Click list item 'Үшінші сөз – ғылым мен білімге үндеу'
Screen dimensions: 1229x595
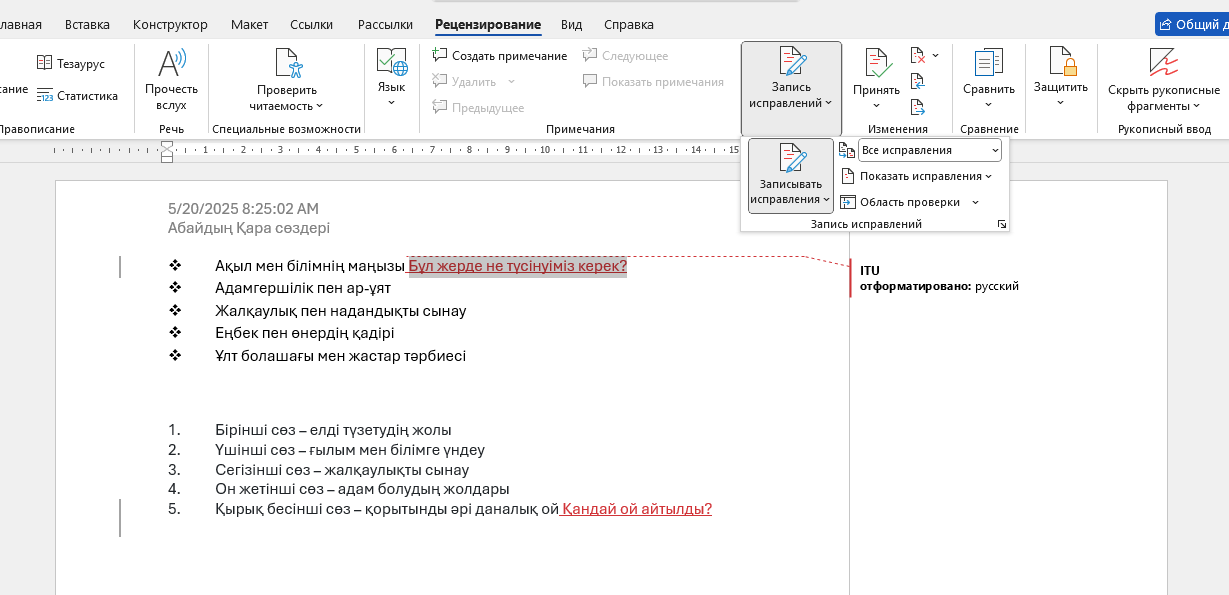tap(350, 450)
